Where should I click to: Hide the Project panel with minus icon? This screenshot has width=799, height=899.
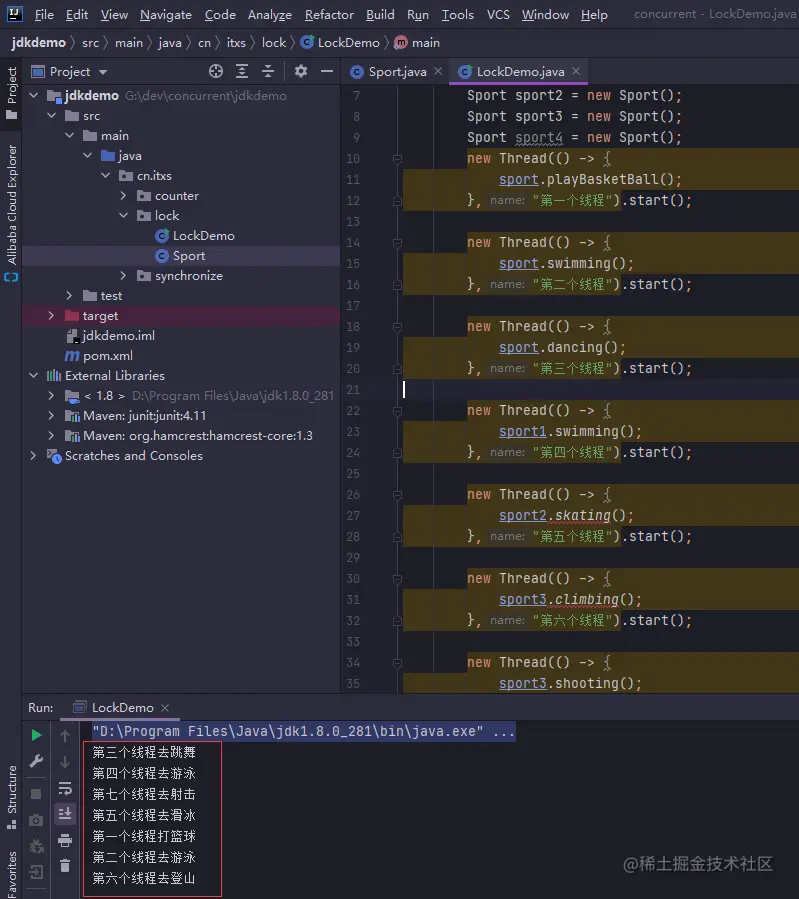click(327, 71)
